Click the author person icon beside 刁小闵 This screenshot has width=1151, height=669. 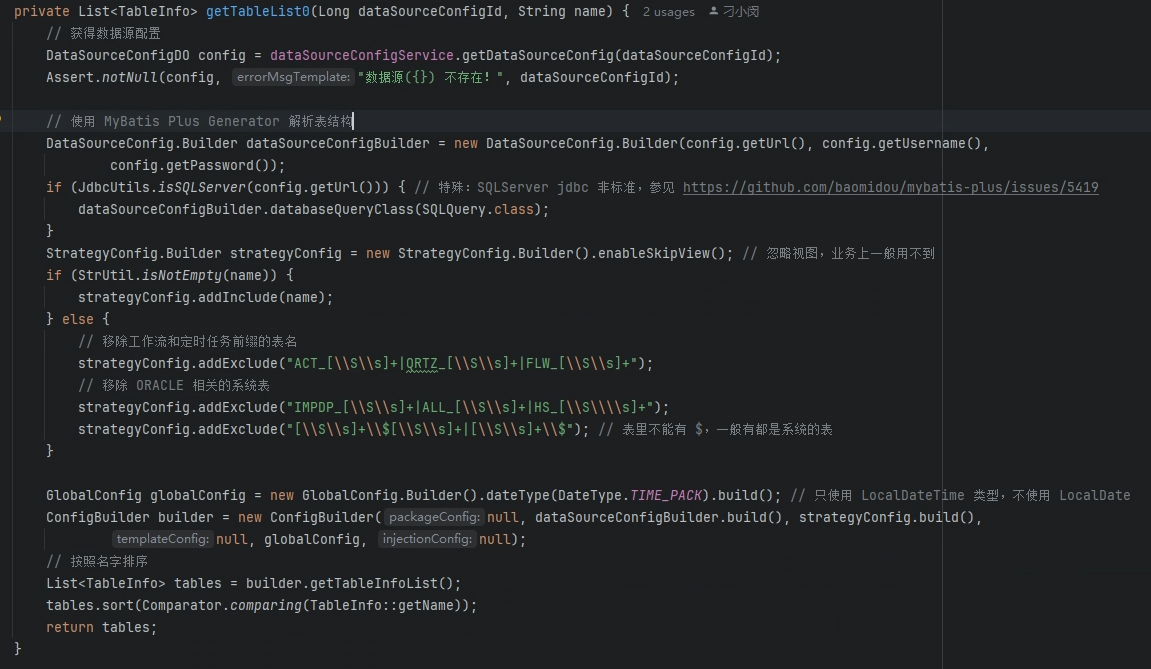click(x=713, y=12)
